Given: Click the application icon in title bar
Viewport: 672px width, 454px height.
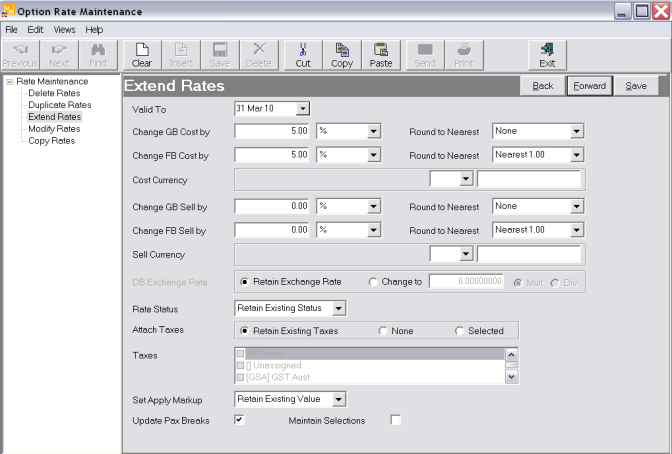Looking at the screenshot, I should [8, 11].
